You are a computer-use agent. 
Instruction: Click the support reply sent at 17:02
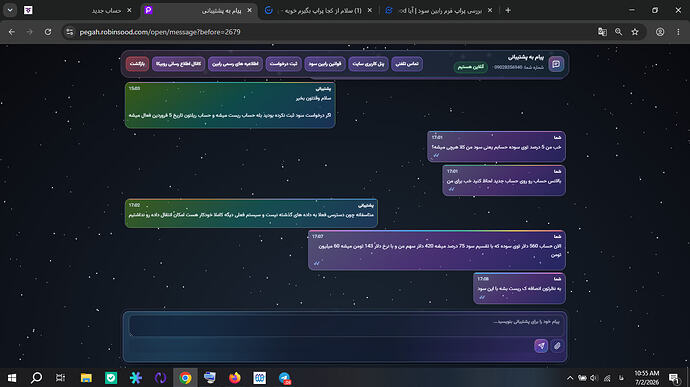pos(251,213)
